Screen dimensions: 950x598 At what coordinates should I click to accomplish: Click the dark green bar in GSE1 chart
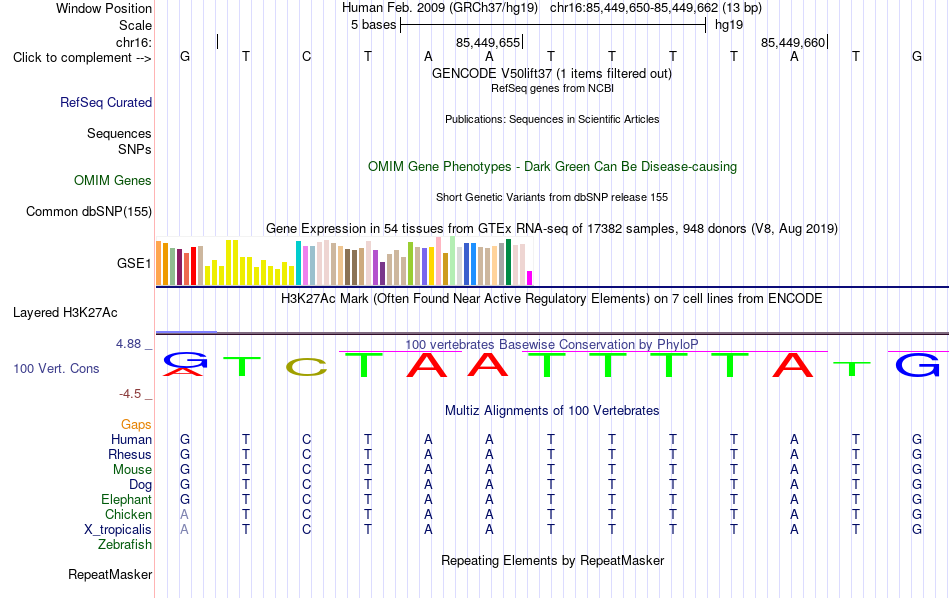509,262
